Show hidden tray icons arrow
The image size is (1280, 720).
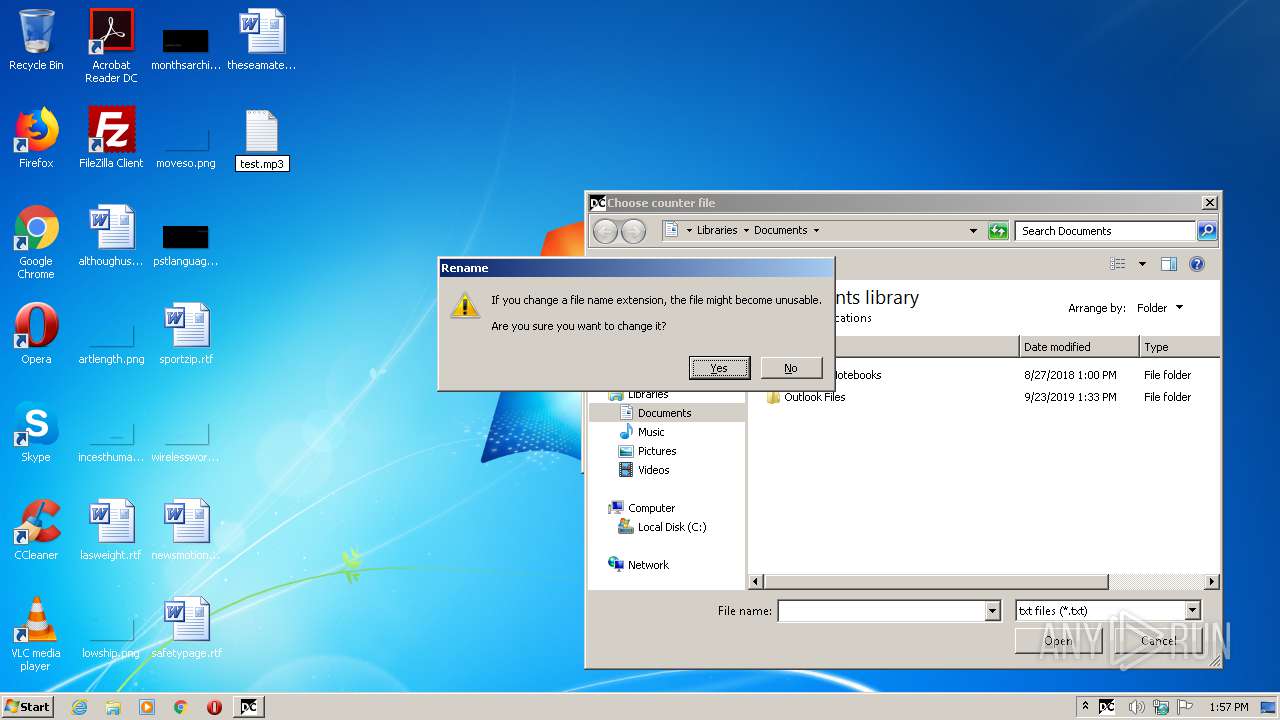coord(1085,707)
